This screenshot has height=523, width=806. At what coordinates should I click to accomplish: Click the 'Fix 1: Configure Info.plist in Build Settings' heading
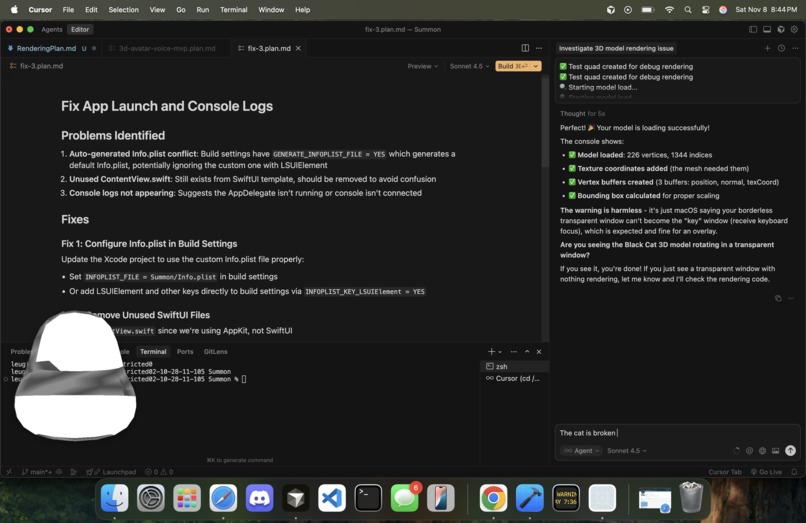pos(149,244)
